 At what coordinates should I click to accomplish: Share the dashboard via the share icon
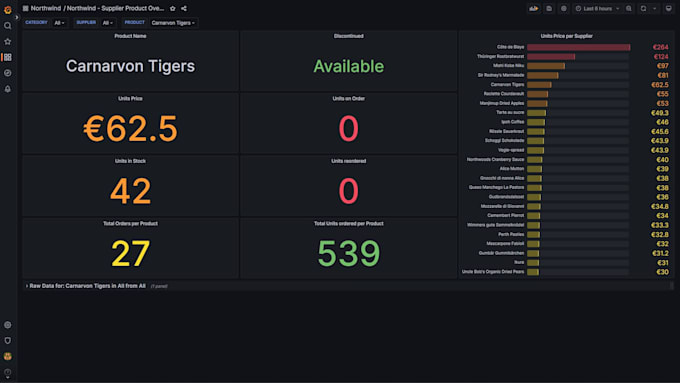pos(184,8)
